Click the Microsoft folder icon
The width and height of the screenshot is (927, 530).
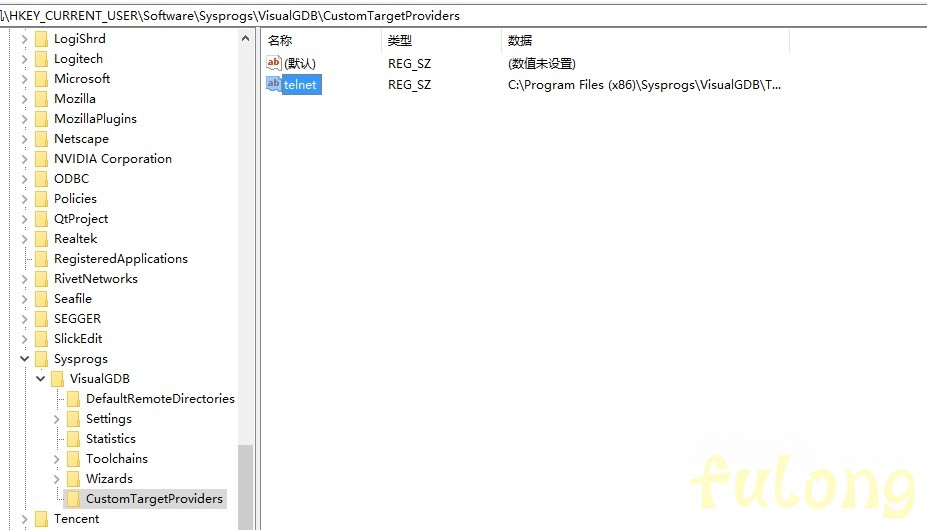(x=41, y=79)
